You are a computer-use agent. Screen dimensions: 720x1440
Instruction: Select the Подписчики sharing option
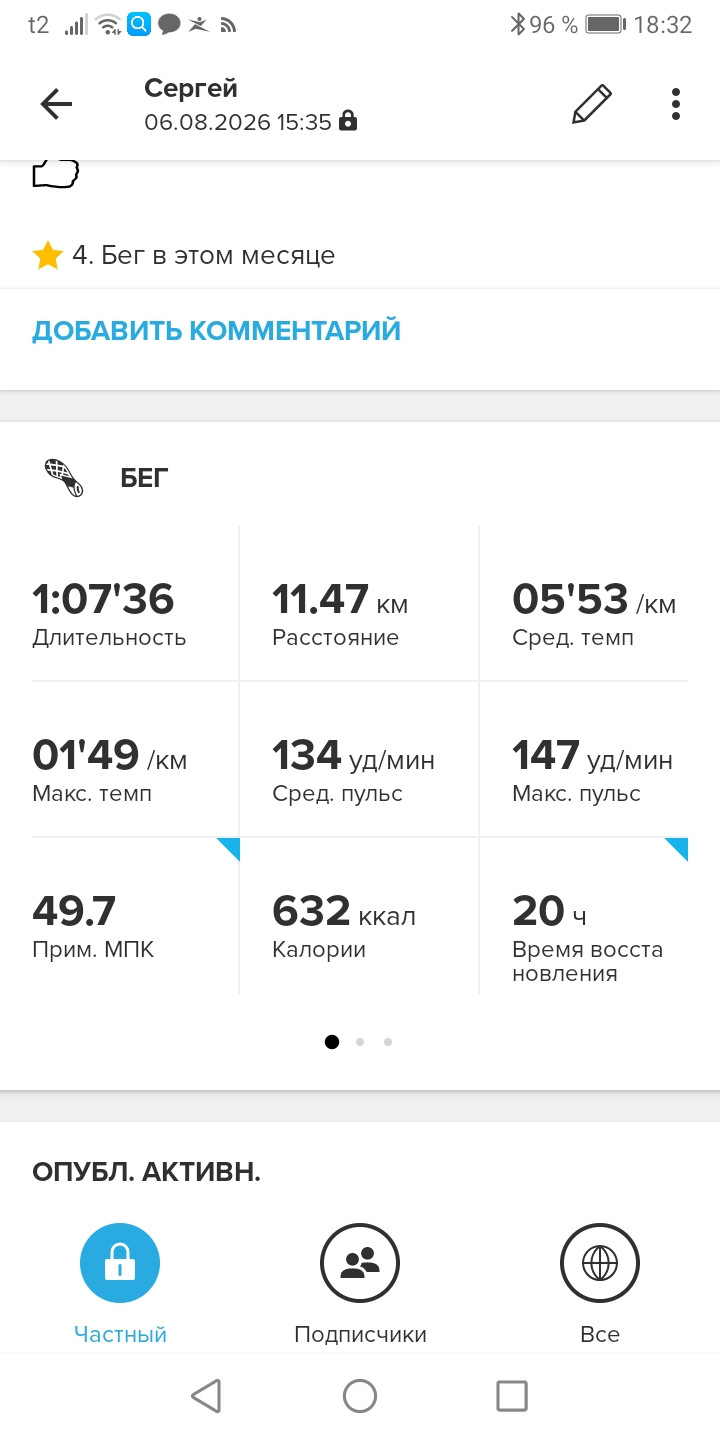click(x=360, y=1283)
